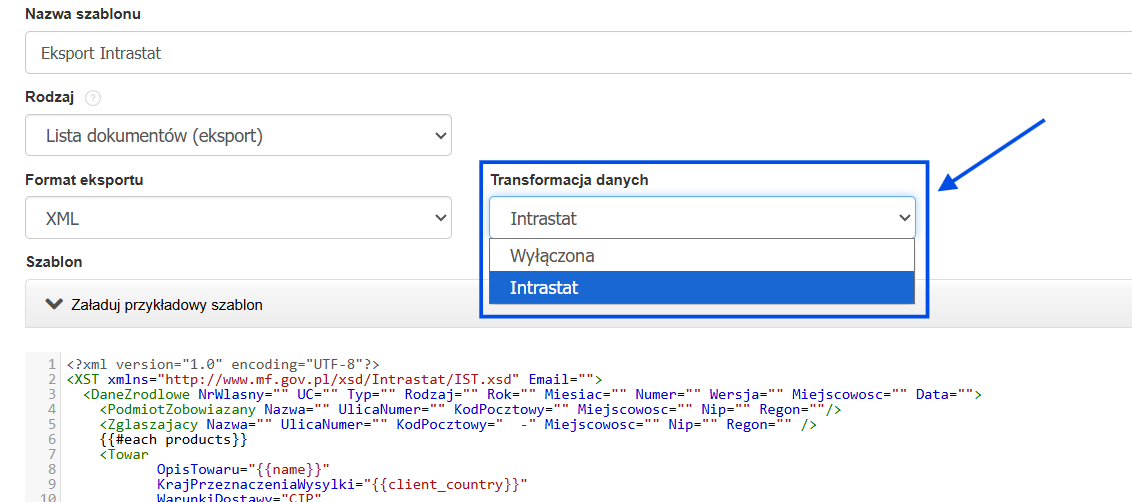
Task: Click the Nazwa szablonu input field
Action: point(578,53)
